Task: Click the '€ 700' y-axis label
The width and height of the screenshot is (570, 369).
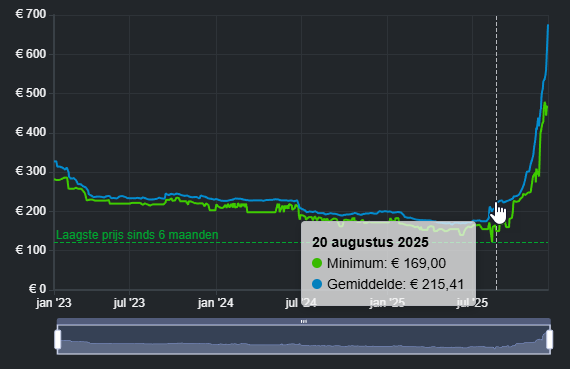Action: tap(31, 15)
